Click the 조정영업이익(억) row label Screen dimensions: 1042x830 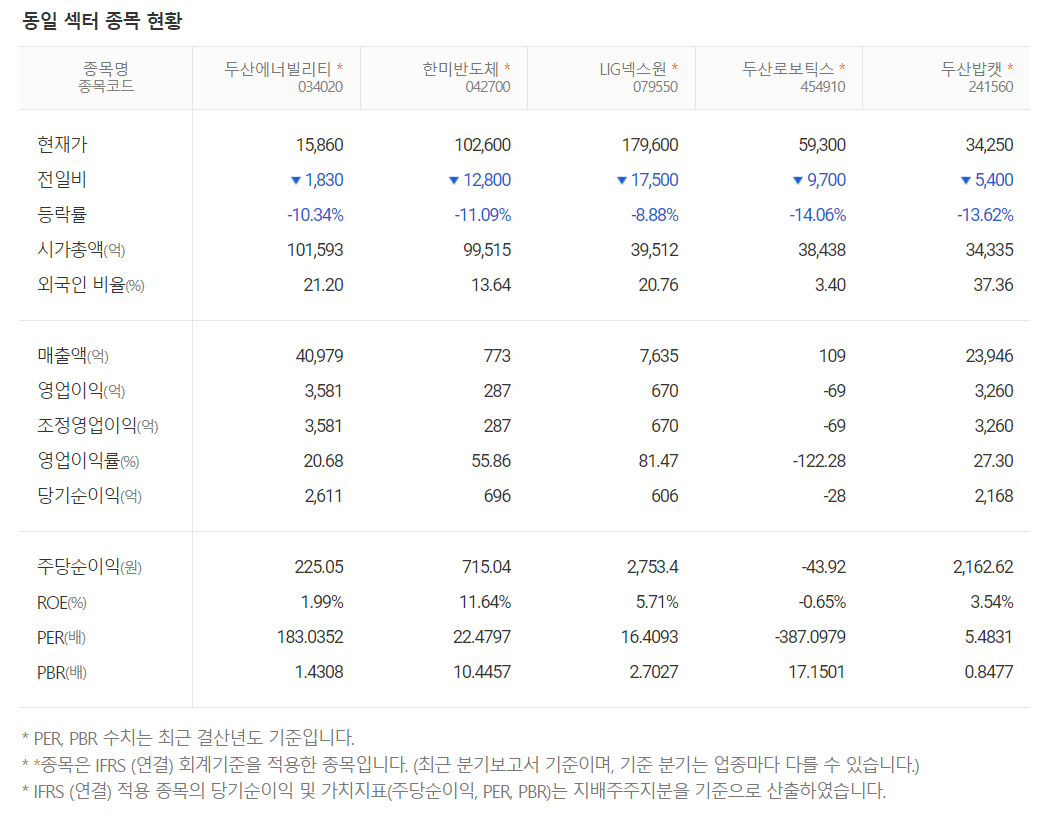[x=98, y=426]
